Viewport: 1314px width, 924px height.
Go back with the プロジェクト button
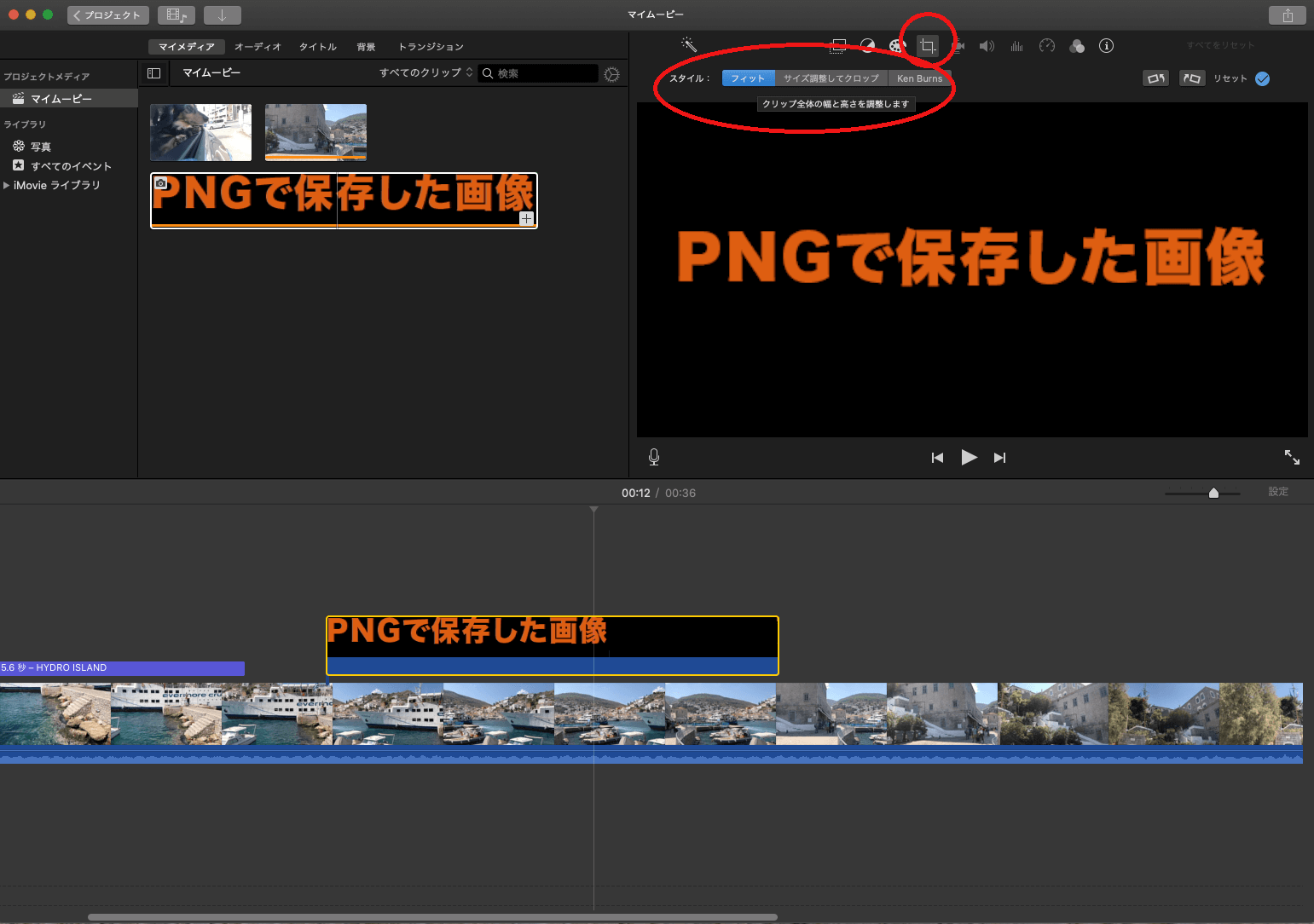click(107, 15)
